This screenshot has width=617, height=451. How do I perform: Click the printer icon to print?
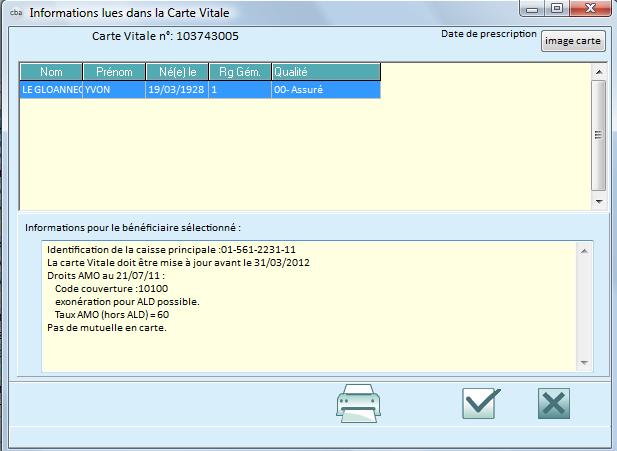tap(358, 403)
